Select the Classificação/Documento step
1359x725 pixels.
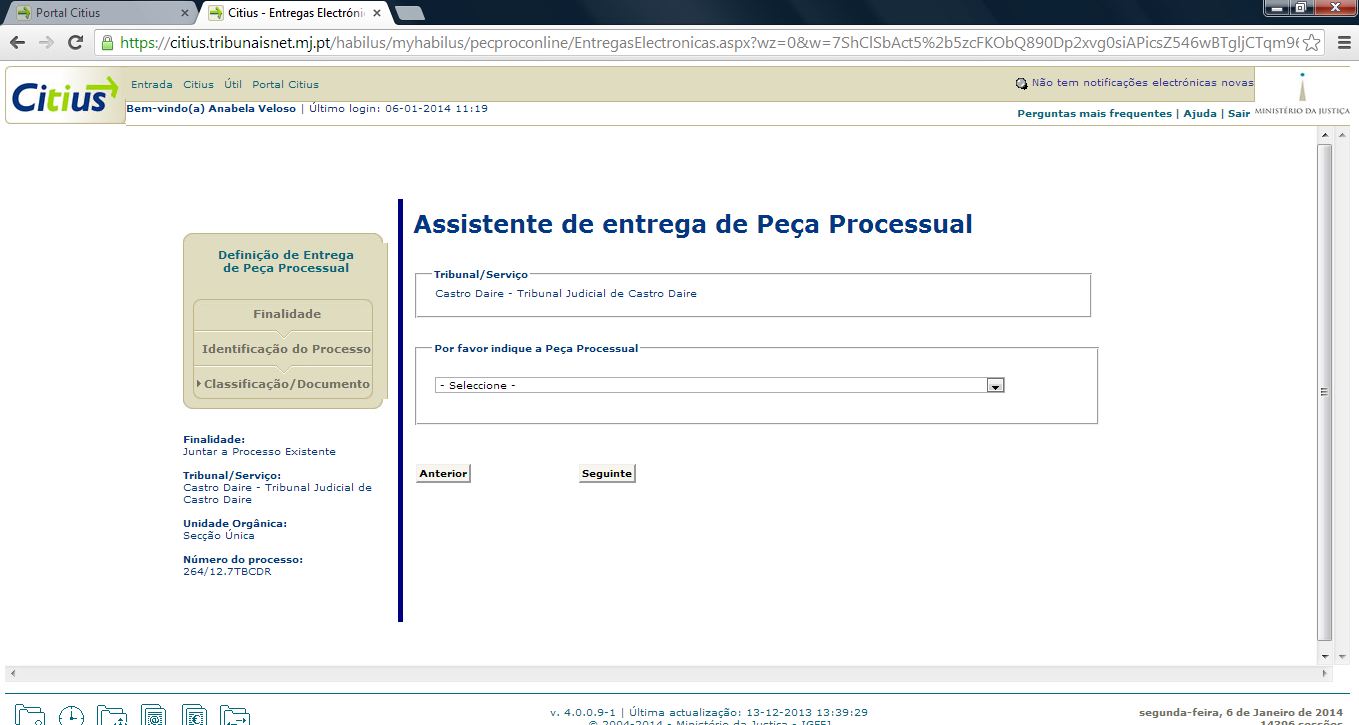point(286,384)
